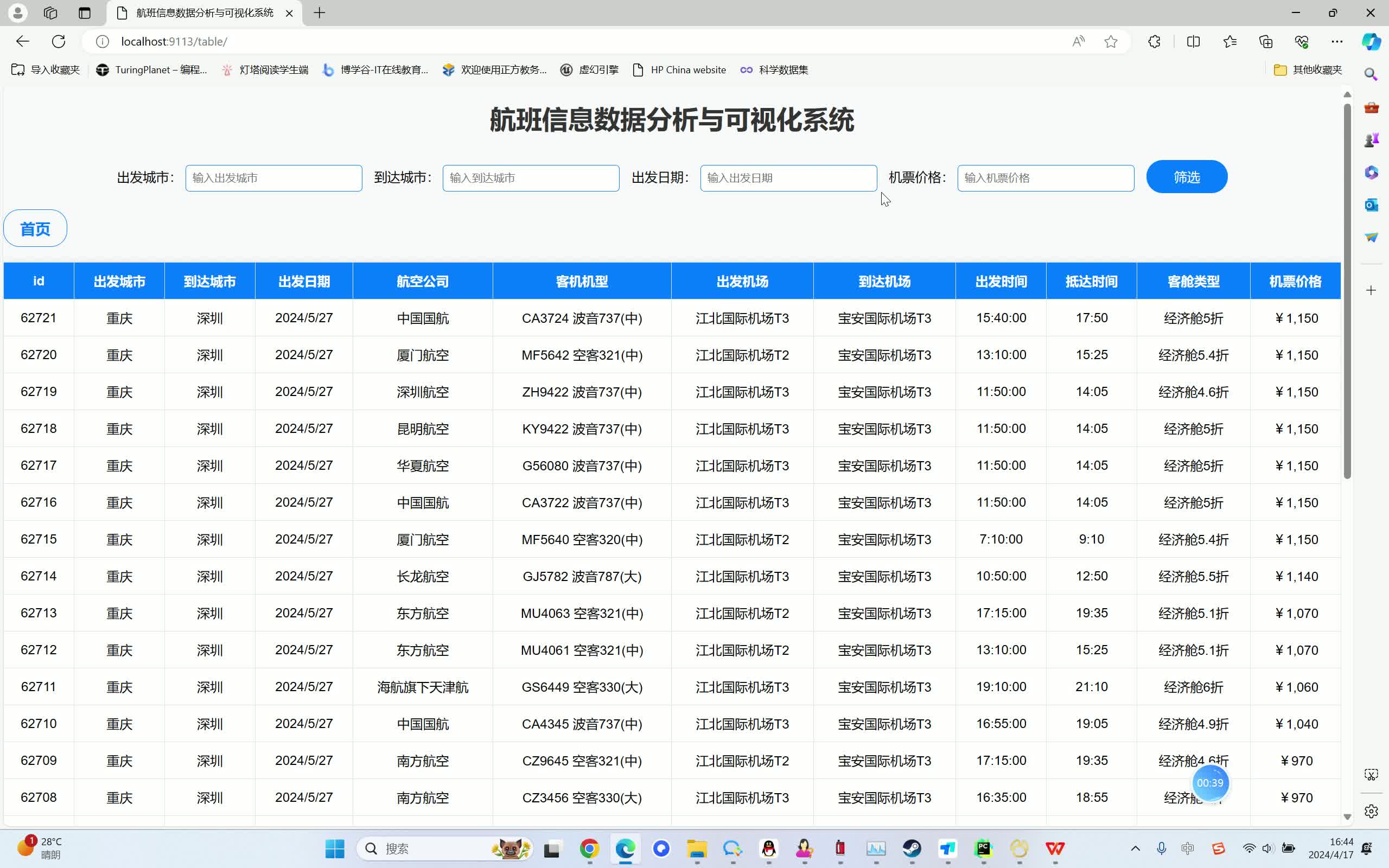Open Outlook from the Edge sidebar
This screenshot has height=868, width=1389.
pos(1371,205)
